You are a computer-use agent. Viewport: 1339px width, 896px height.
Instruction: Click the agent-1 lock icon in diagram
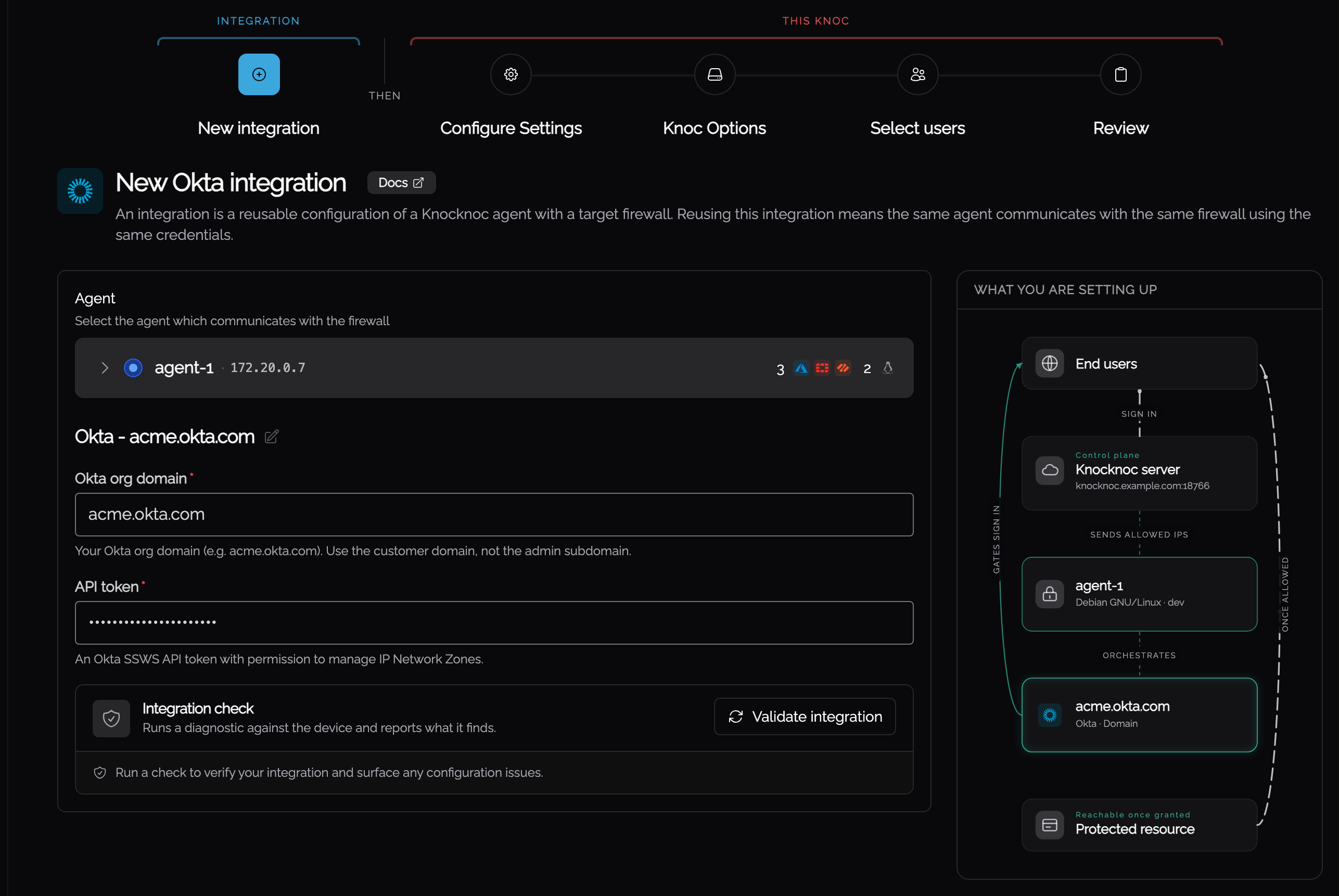(1050, 594)
